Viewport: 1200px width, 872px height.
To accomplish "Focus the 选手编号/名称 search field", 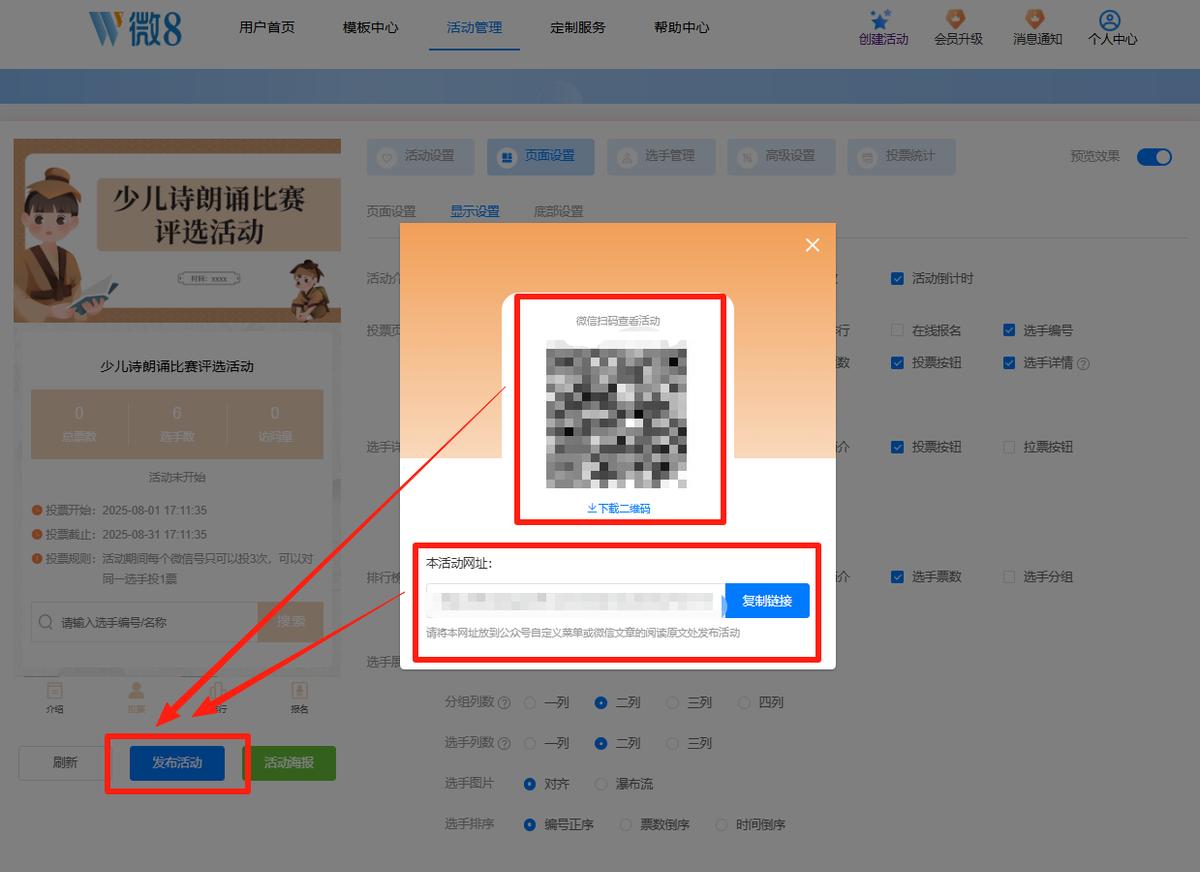I will click(x=145, y=622).
